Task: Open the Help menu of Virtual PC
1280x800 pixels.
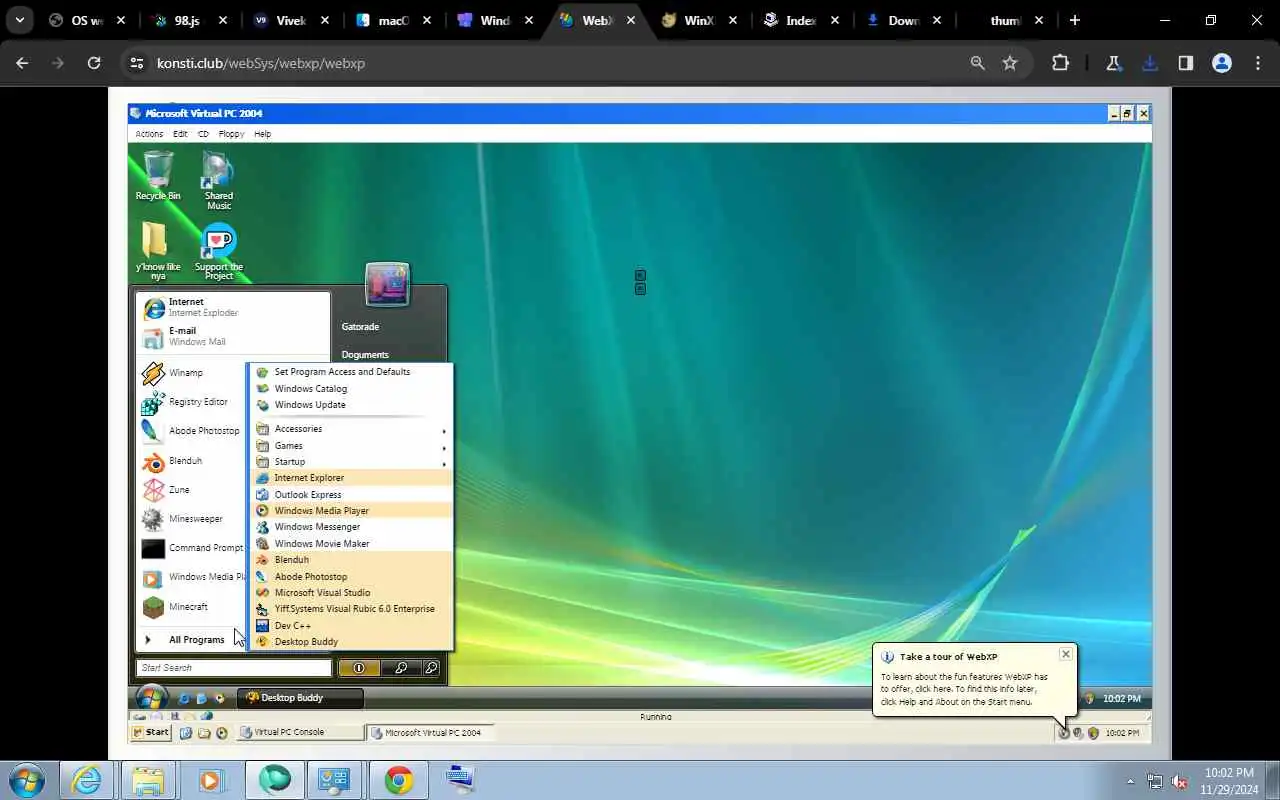Action: 262,134
